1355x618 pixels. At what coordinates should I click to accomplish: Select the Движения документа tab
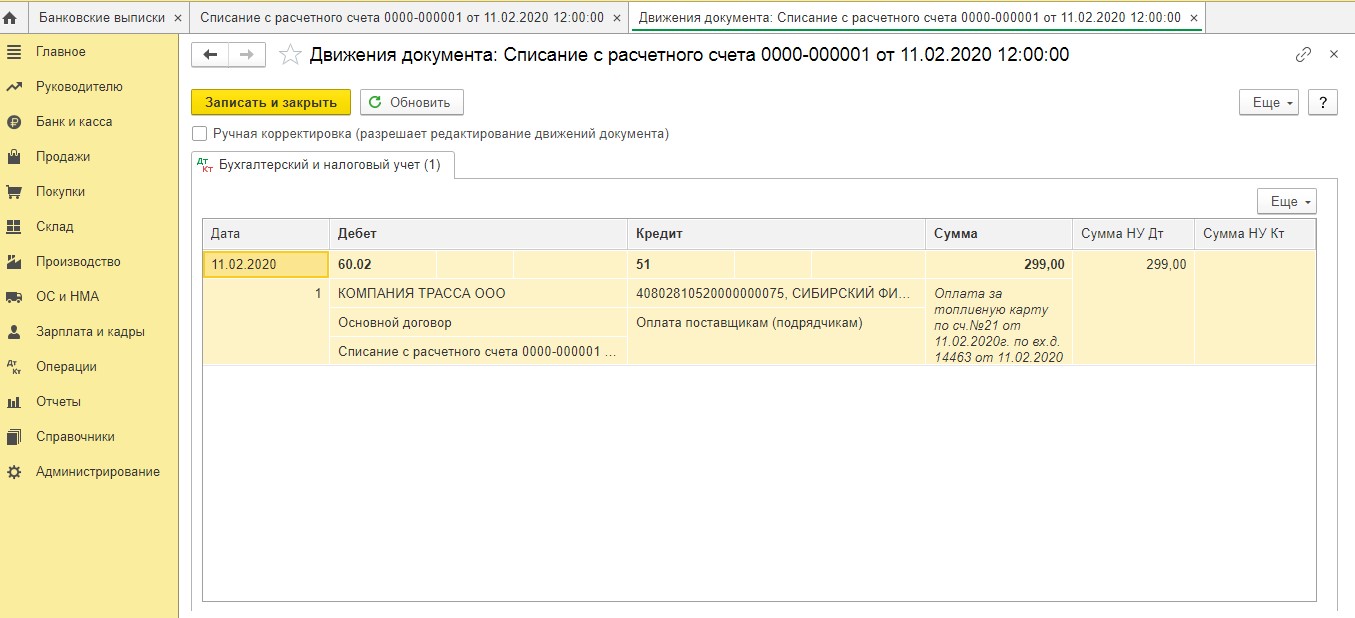click(x=909, y=18)
